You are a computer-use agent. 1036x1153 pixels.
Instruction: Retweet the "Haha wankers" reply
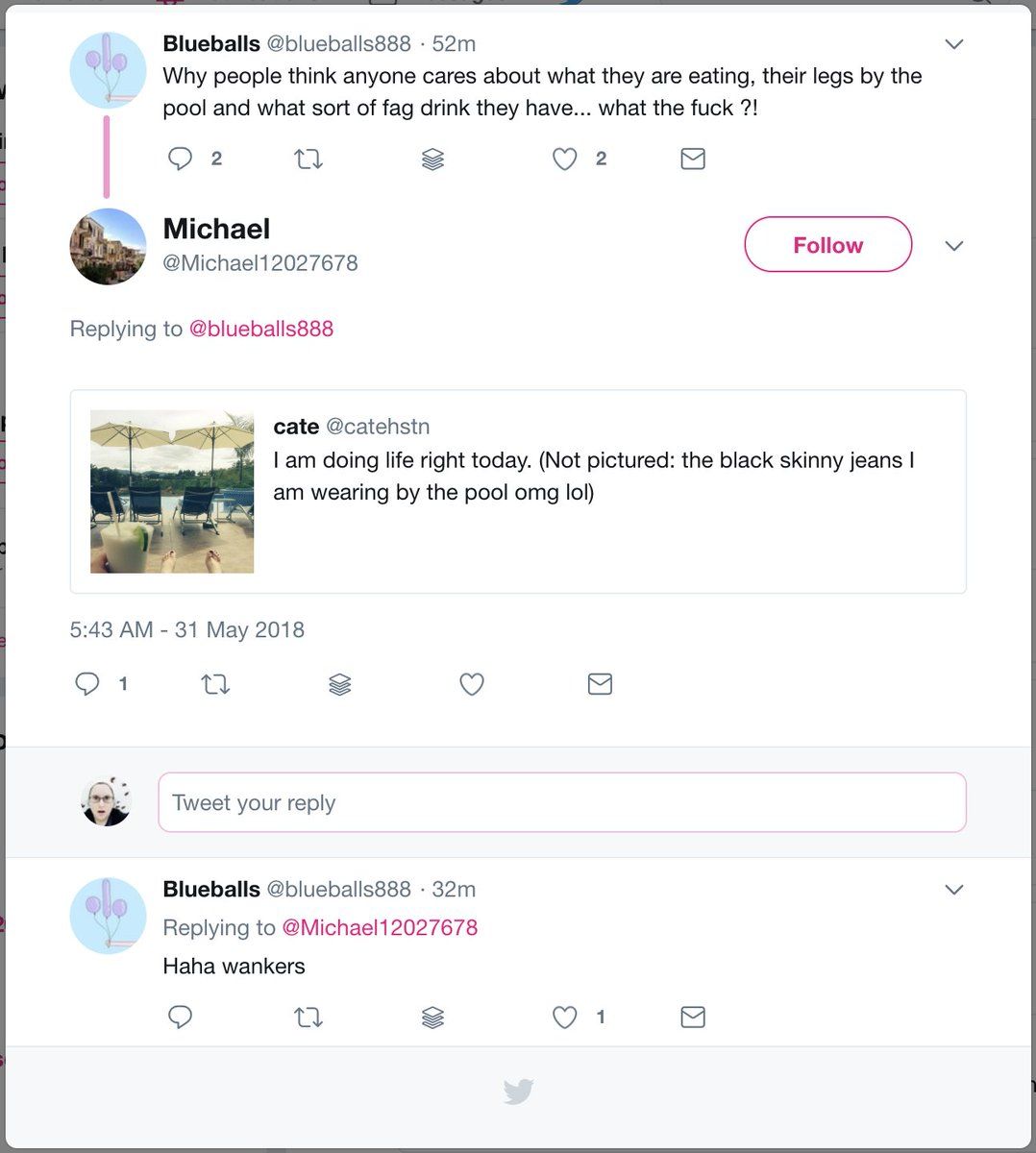pos(308,1017)
